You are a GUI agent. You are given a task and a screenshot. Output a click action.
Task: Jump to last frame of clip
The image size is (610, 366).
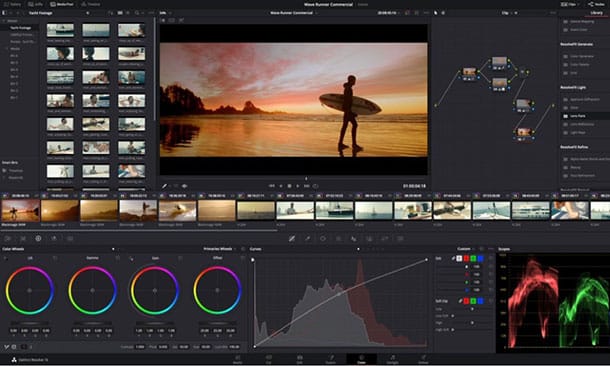(307, 186)
